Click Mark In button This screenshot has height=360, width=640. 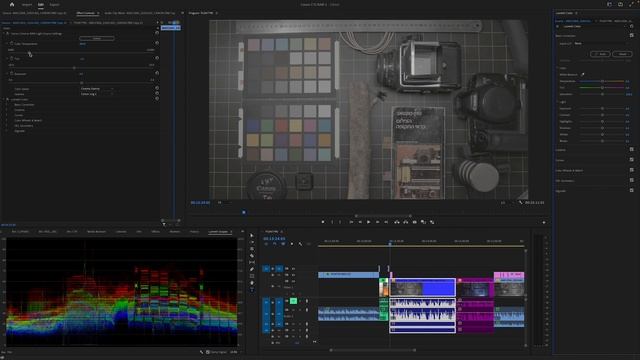click(332, 222)
